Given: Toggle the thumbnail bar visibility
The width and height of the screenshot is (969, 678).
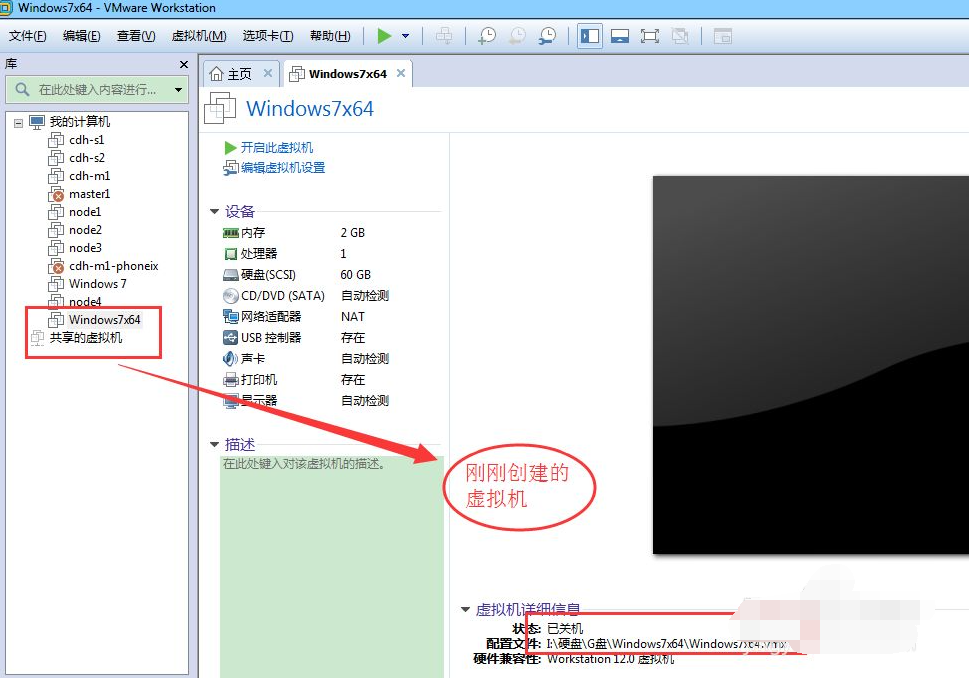Looking at the screenshot, I should click(x=620, y=35).
